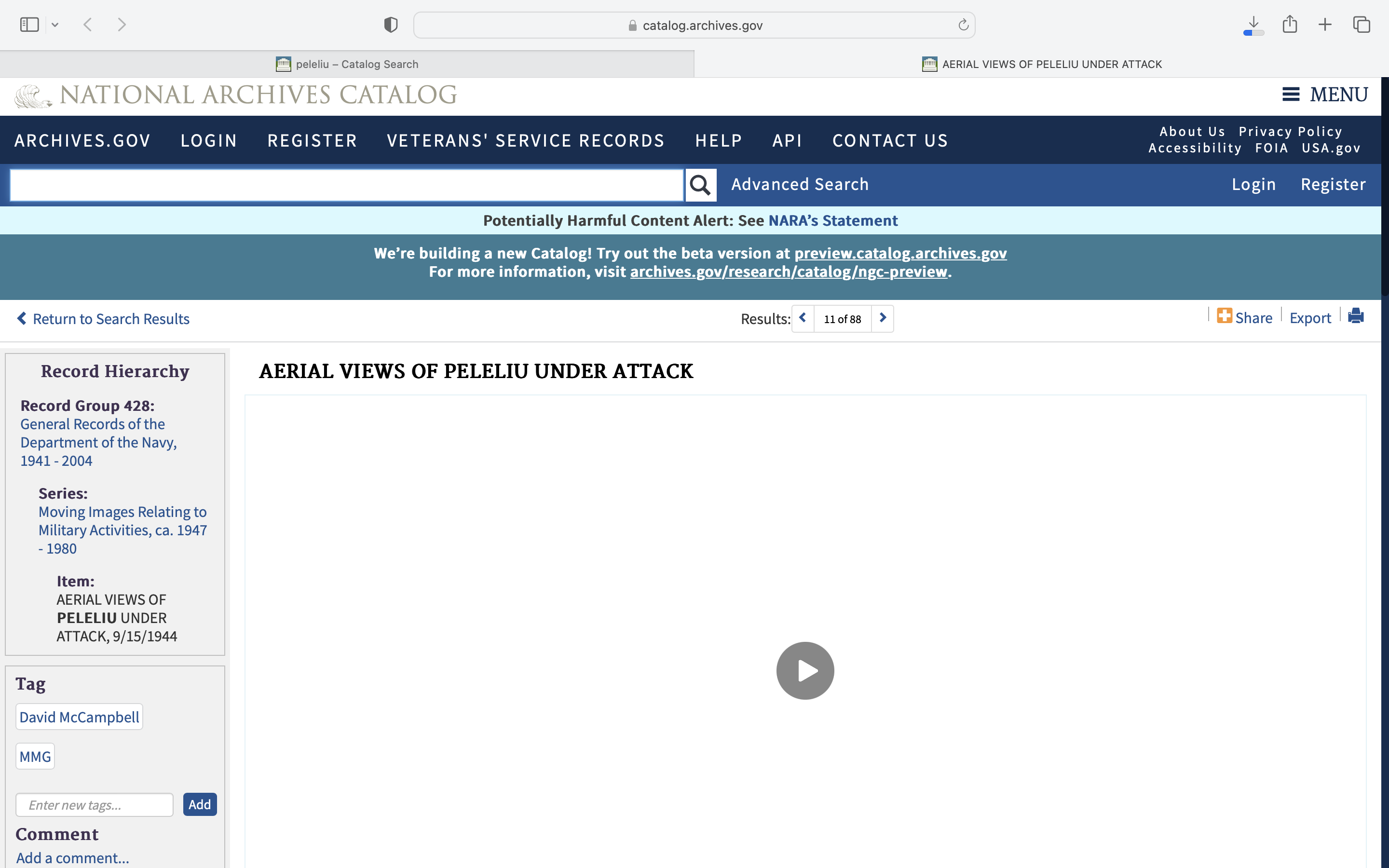Open the Share options
The width and height of the screenshot is (1389, 868).
point(1244,317)
